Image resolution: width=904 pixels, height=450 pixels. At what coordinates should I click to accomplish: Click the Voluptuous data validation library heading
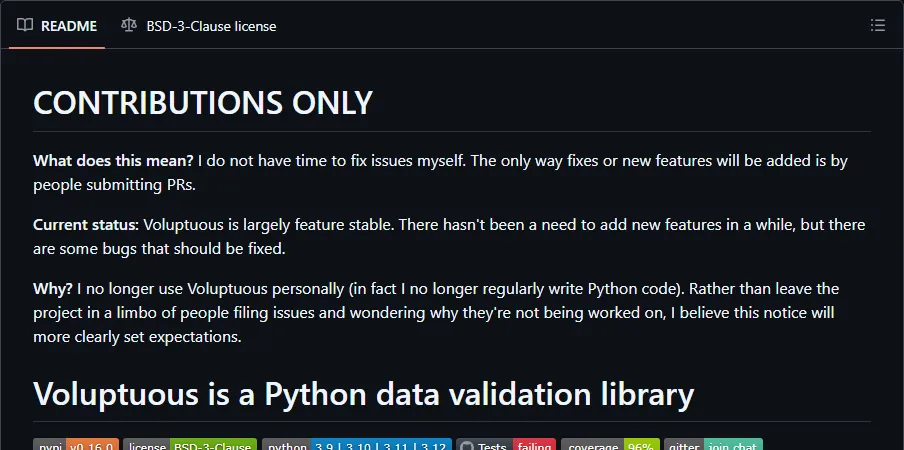(x=364, y=394)
